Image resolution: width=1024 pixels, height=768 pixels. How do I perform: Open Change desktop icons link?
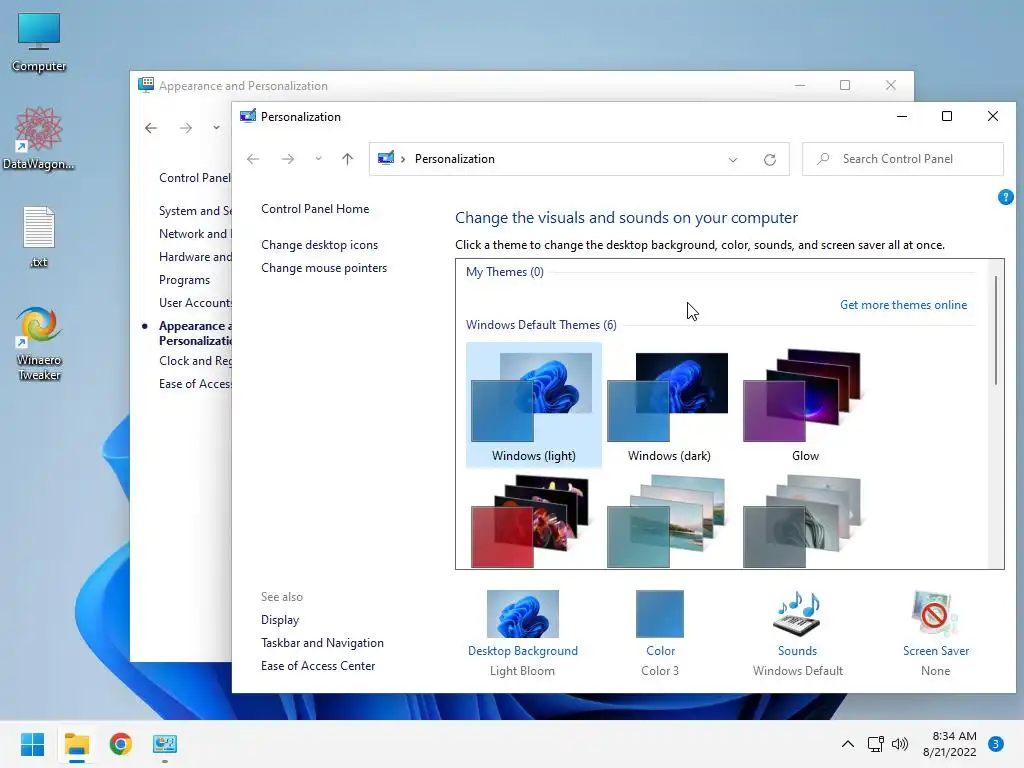319,245
